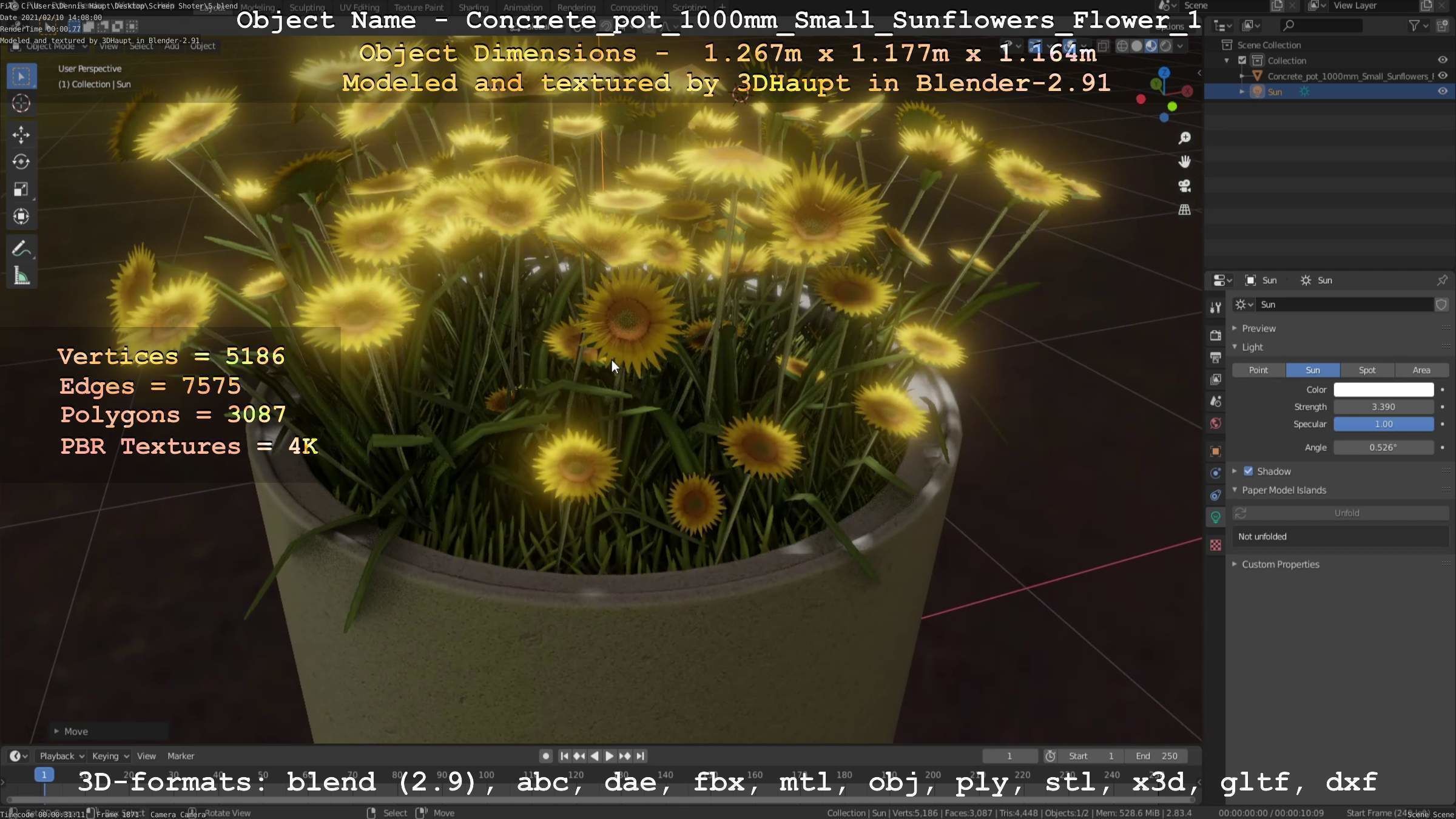1456x819 pixels.
Task: Select the Annotate tool
Action: tap(21, 249)
